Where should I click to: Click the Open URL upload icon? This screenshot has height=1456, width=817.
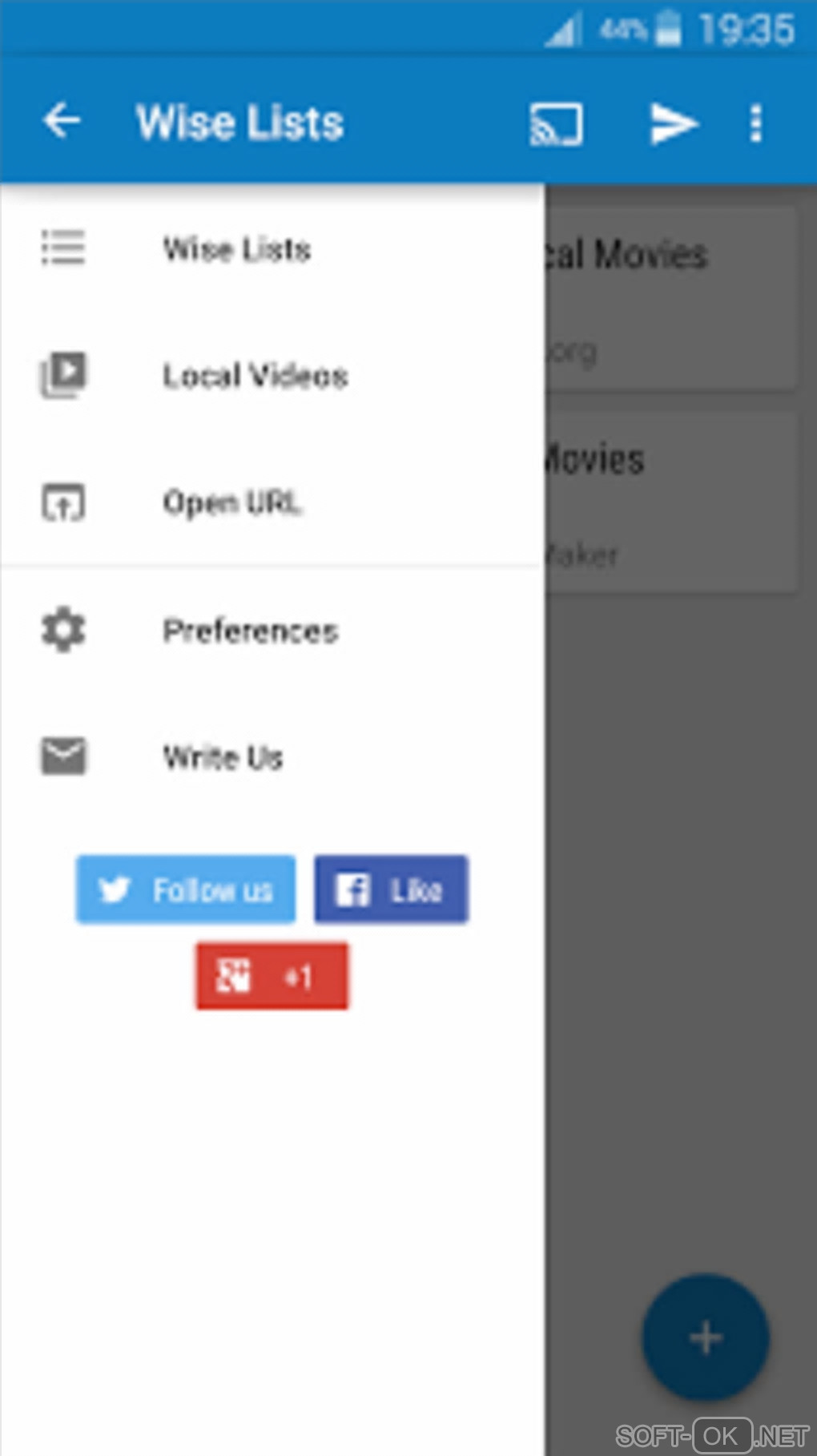coord(63,502)
